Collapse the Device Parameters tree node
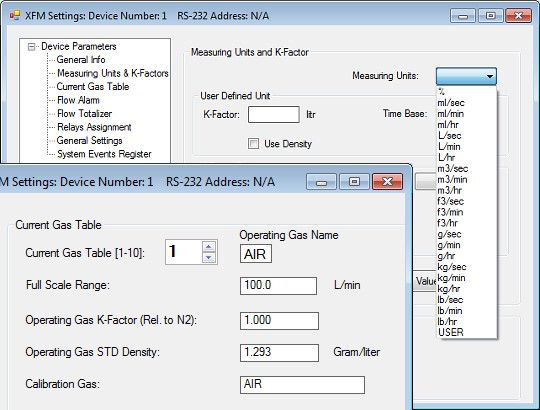 click(x=31, y=47)
